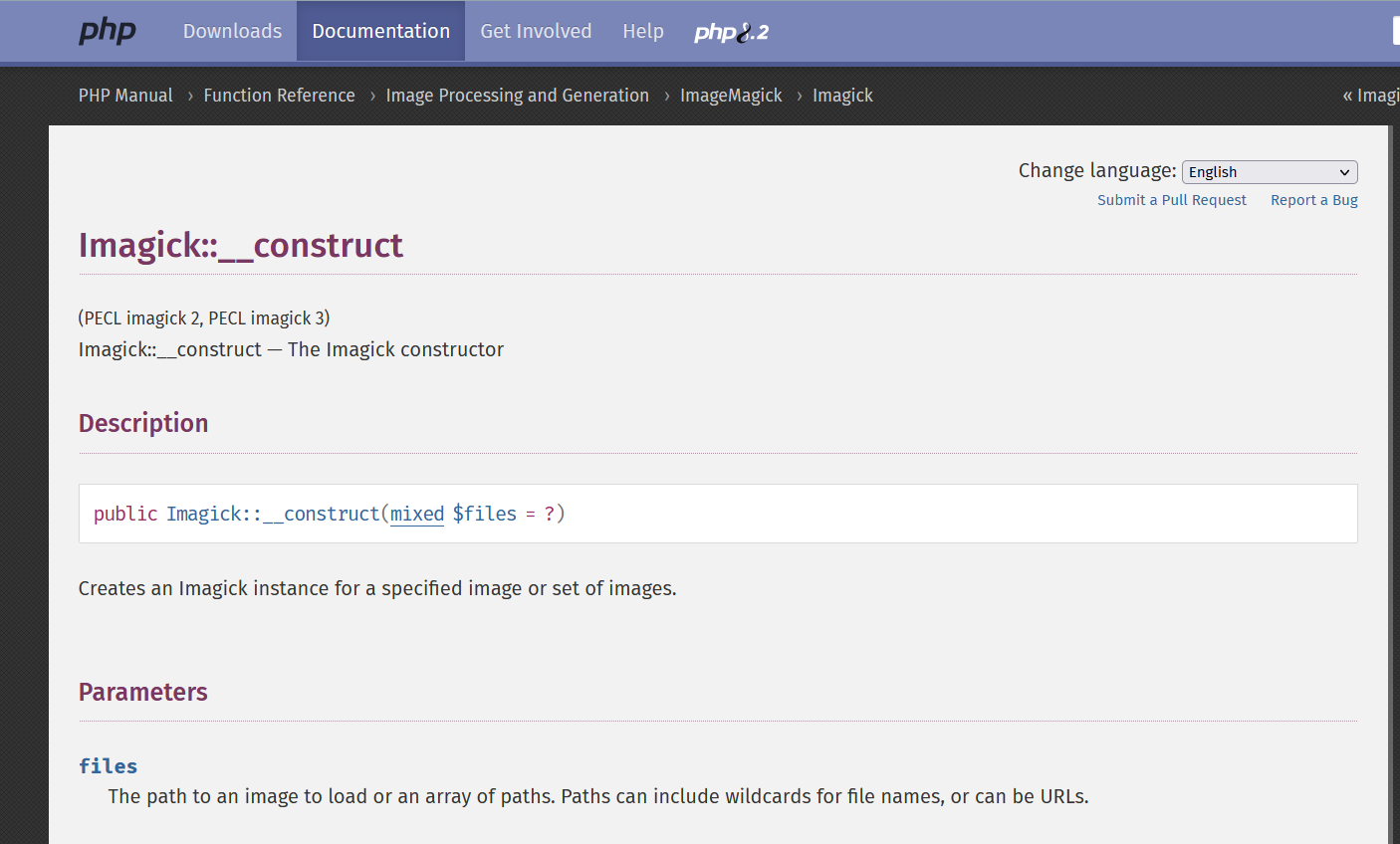Click the Imagick breadcrumb link
The height and width of the screenshot is (844, 1400).
(842, 96)
